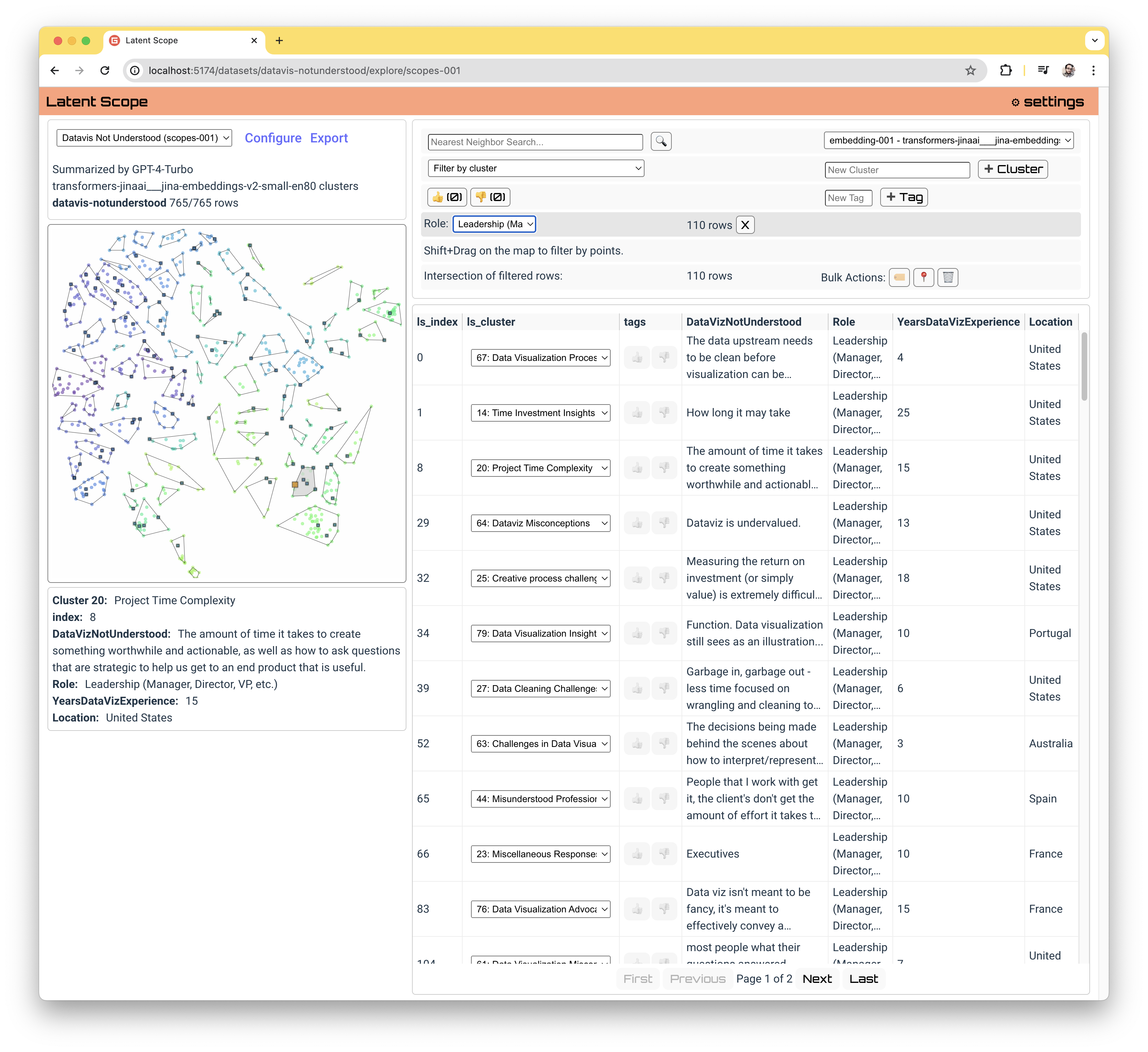Click the Export link
This screenshot has height=1052, width=1148.
[x=329, y=138]
